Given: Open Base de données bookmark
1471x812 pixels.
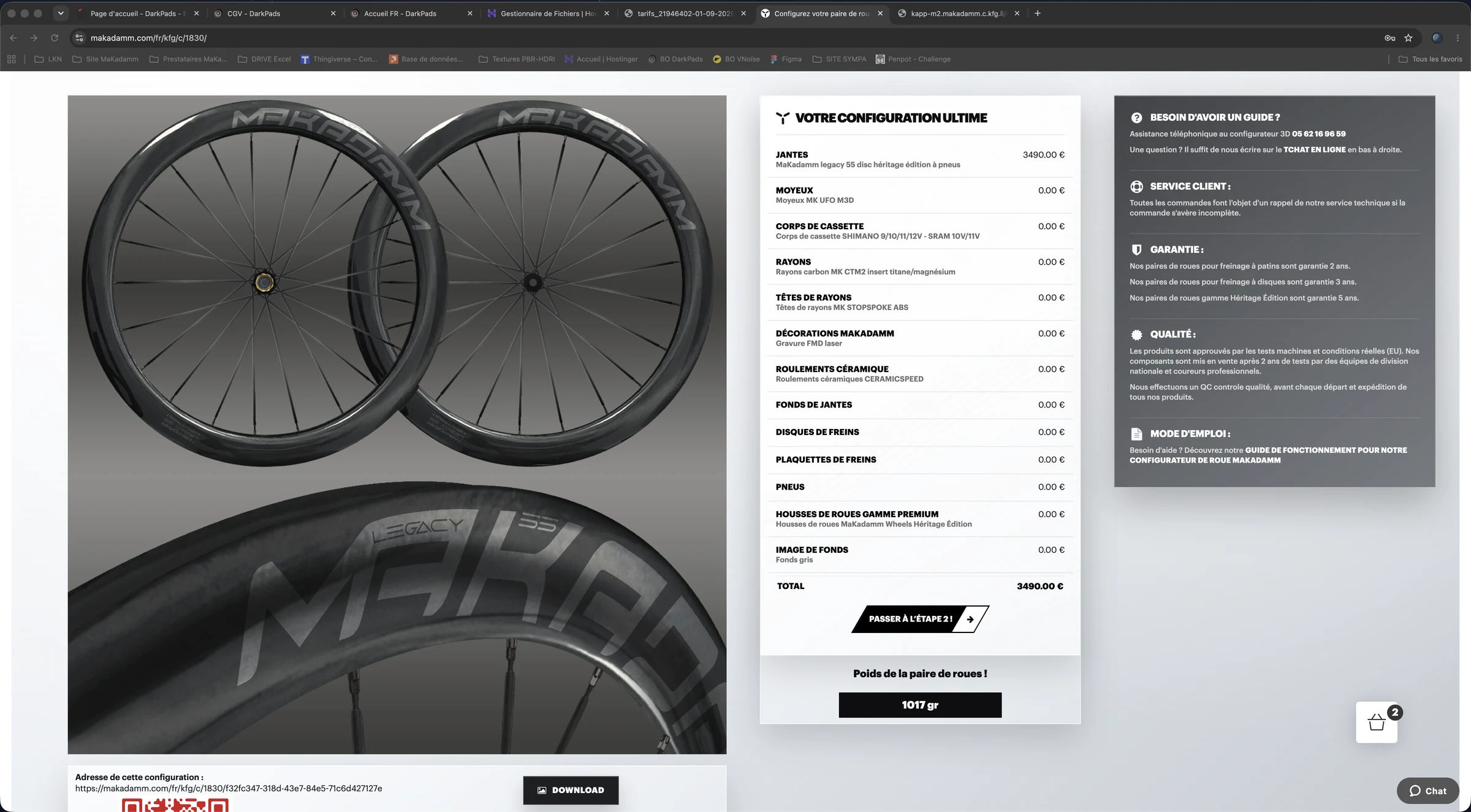Looking at the screenshot, I should [x=426, y=59].
